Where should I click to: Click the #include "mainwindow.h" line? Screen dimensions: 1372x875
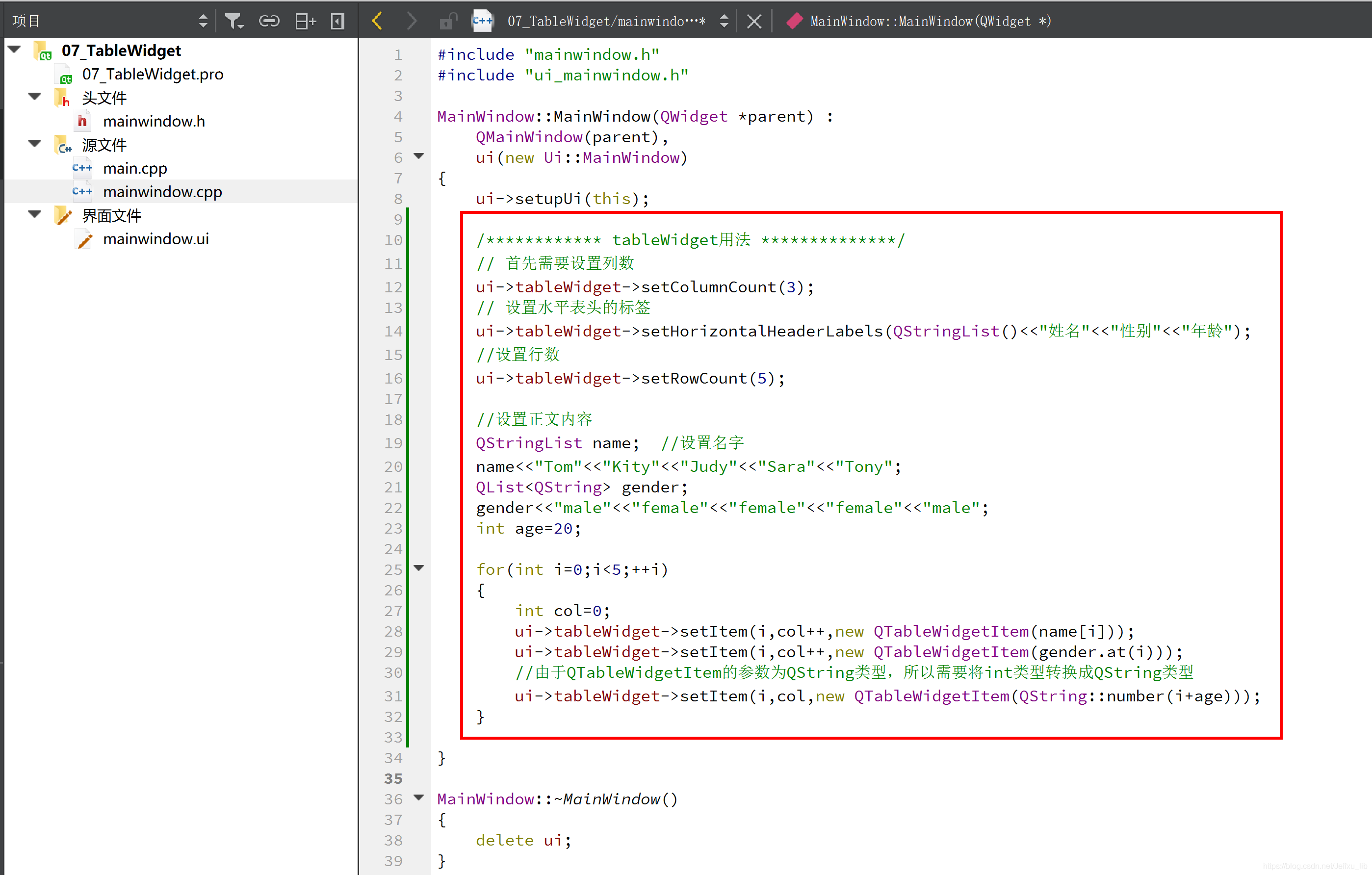coord(548,55)
